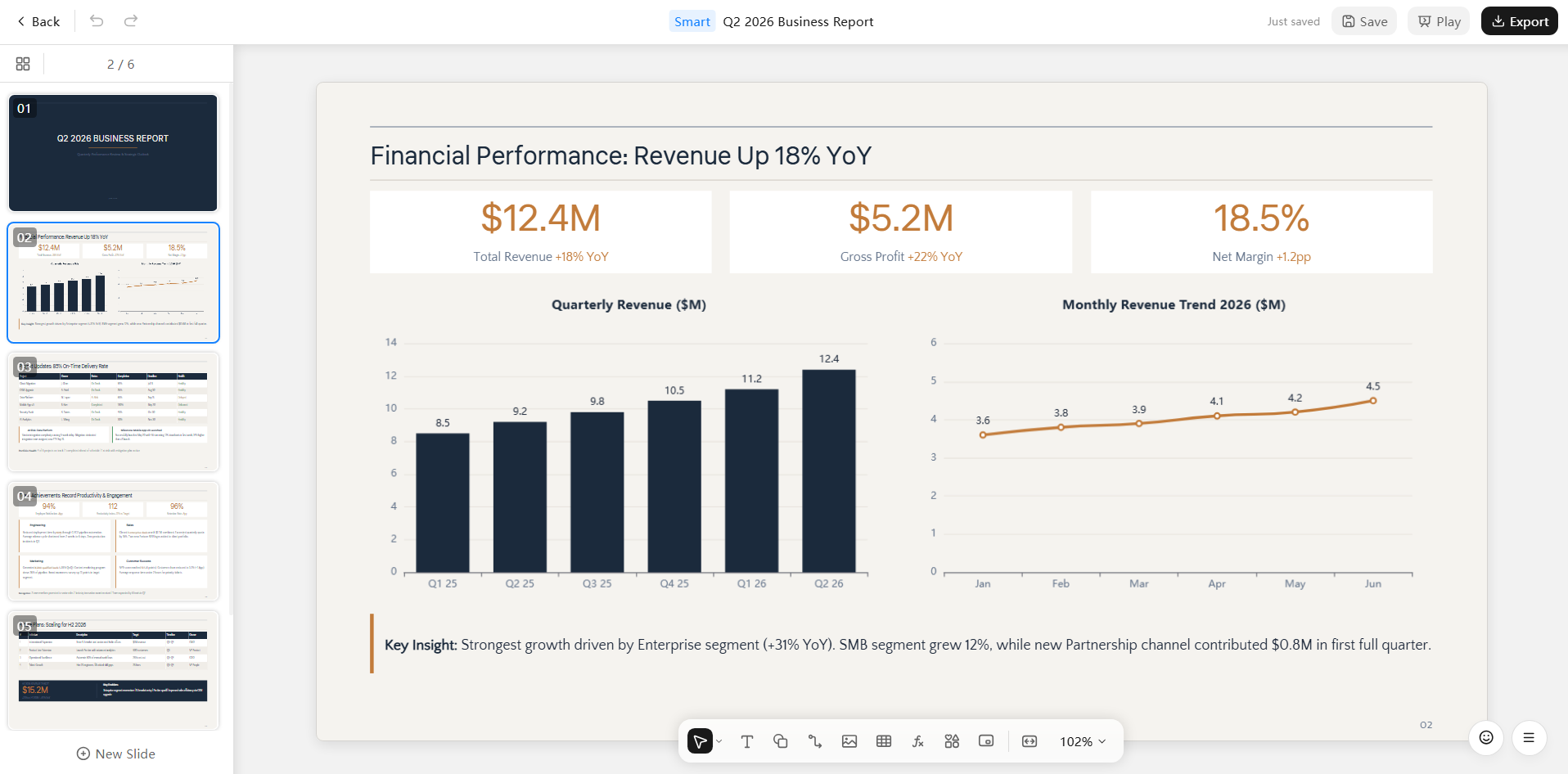Viewport: 1568px width, 774px height.
Task: Click the Export button
Action: point(1520,21)
